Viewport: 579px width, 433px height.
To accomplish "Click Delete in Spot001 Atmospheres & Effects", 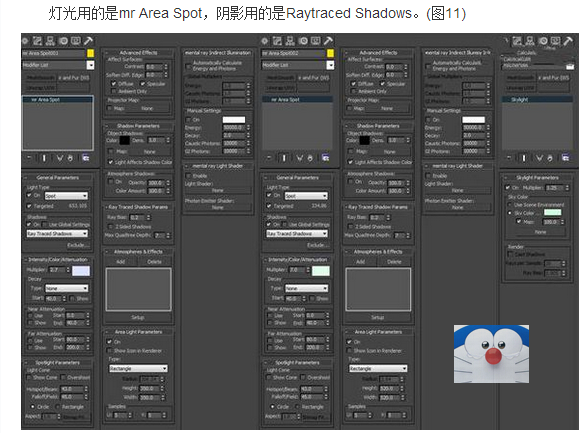I will point(155,262).
